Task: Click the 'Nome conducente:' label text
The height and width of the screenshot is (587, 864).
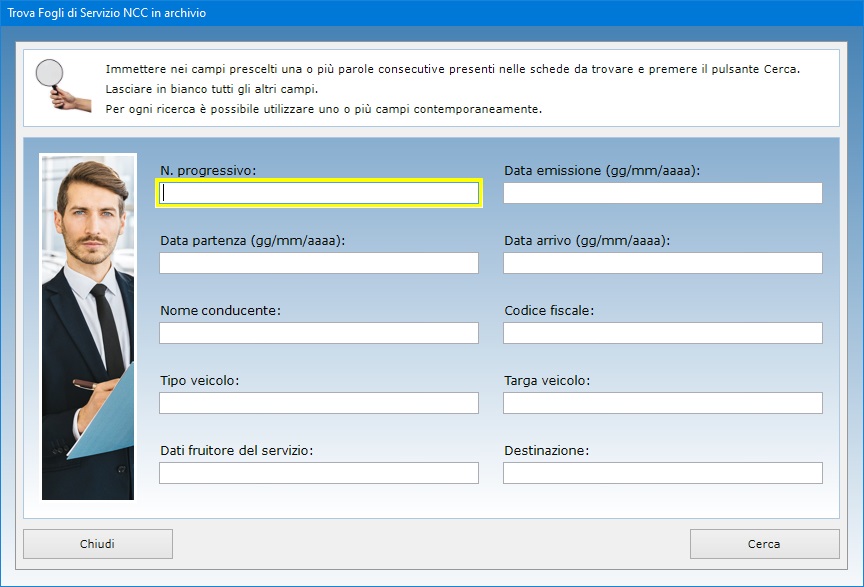Action: point(220,311)
